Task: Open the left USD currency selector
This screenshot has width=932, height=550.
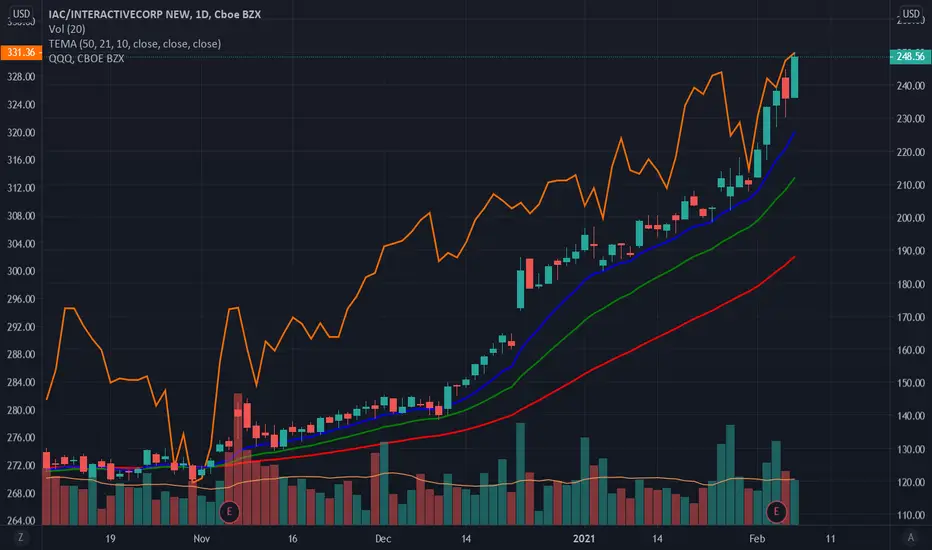Action: point(21,13)
